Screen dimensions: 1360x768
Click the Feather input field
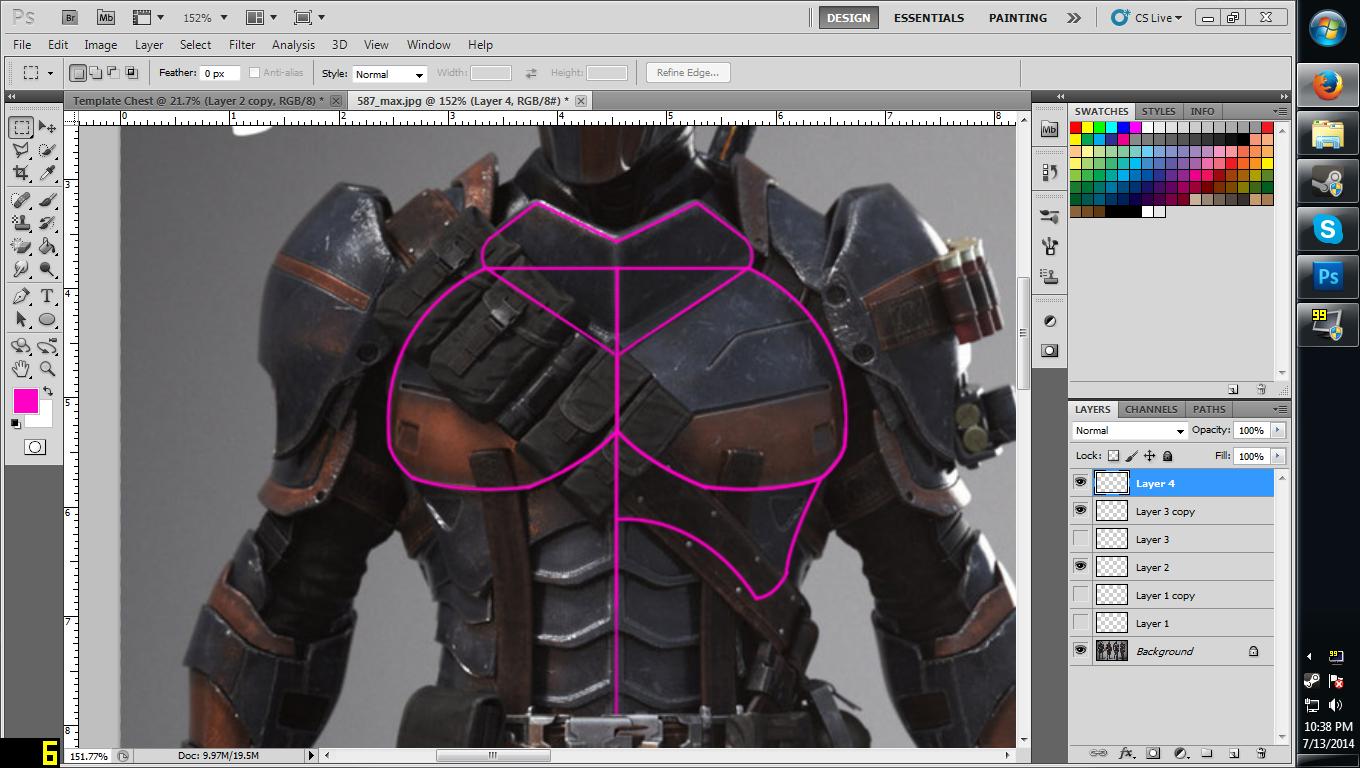(220, 74)
